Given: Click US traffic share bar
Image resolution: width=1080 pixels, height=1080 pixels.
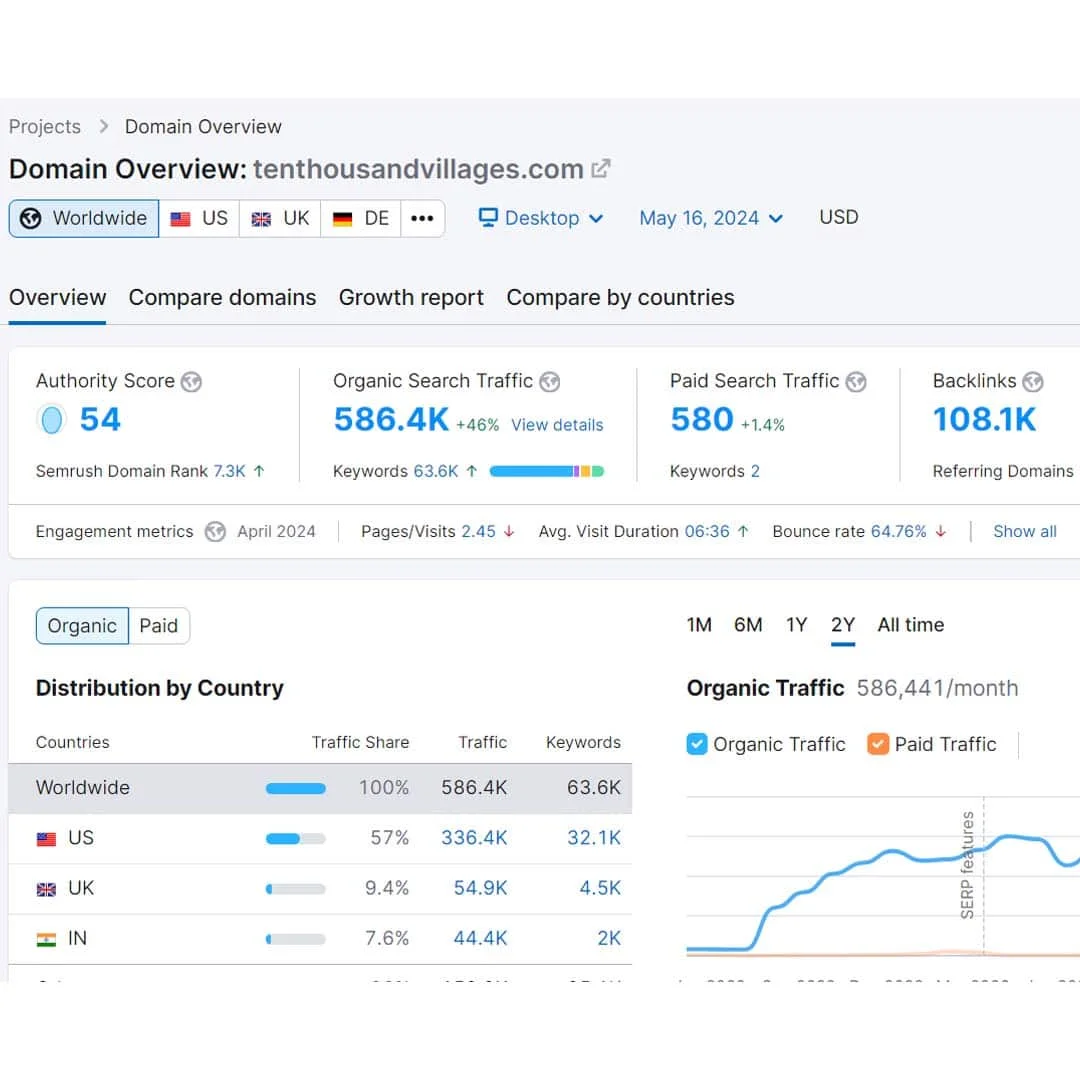Looking at the screenshot, I should click(295, 839).
